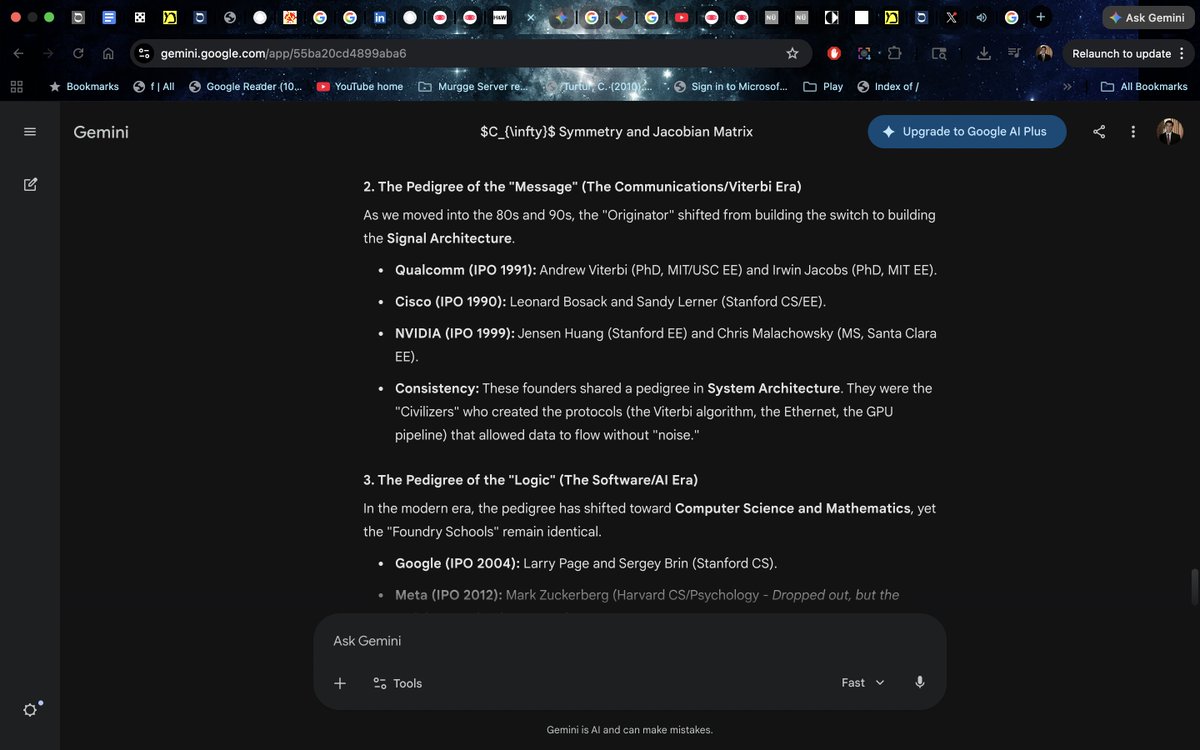Viewport: 1200px width, 750px height.
Task: Switch to the H&W tab
Action: coord(500,18)
